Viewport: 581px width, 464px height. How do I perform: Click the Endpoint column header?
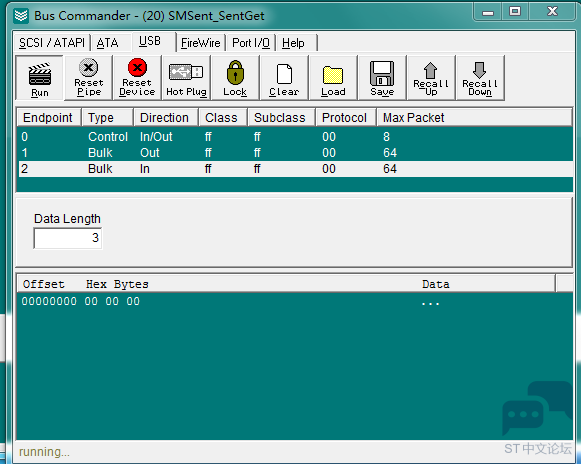pos(49,117)
